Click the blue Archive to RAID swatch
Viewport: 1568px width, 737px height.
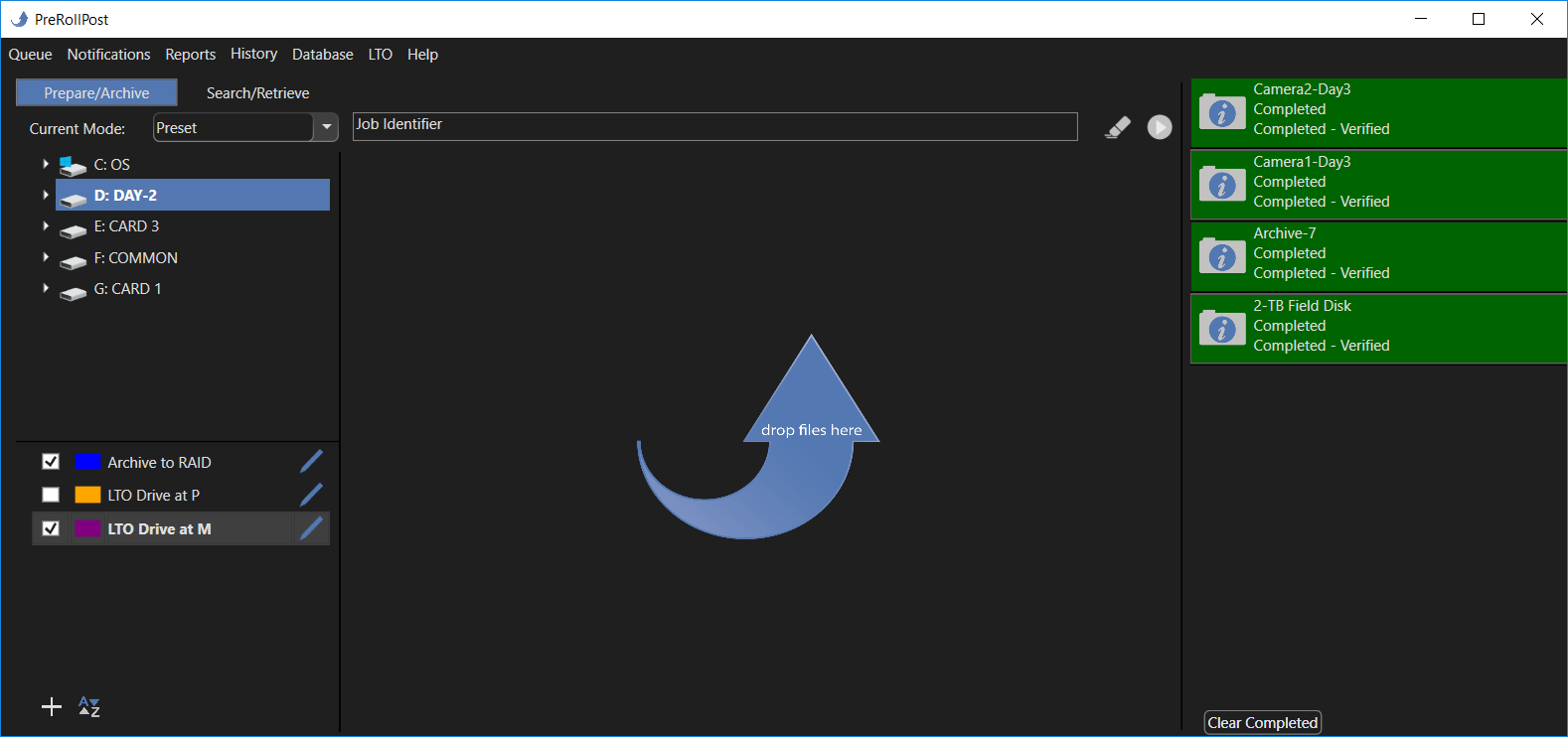pyautogui.click(x=87, y=462)
